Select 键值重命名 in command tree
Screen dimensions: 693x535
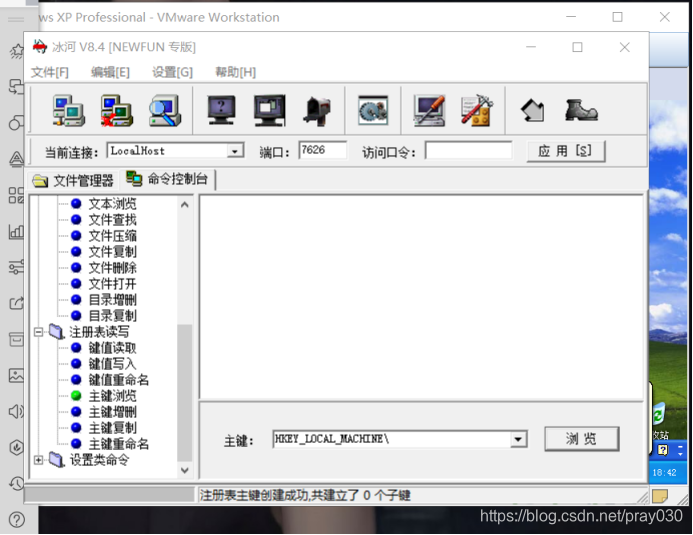pos(118,379)
